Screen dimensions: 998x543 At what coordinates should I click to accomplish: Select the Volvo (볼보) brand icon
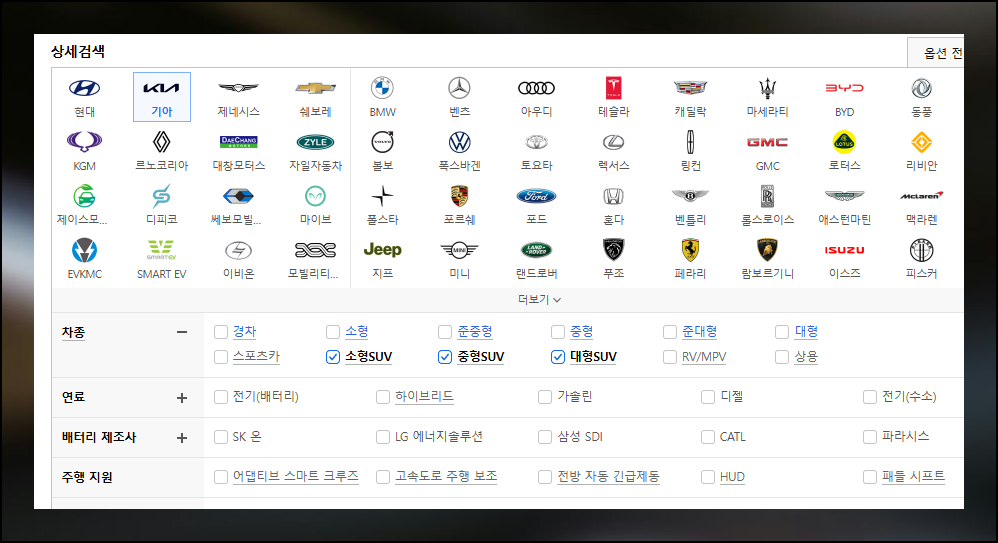pos(383,142)
